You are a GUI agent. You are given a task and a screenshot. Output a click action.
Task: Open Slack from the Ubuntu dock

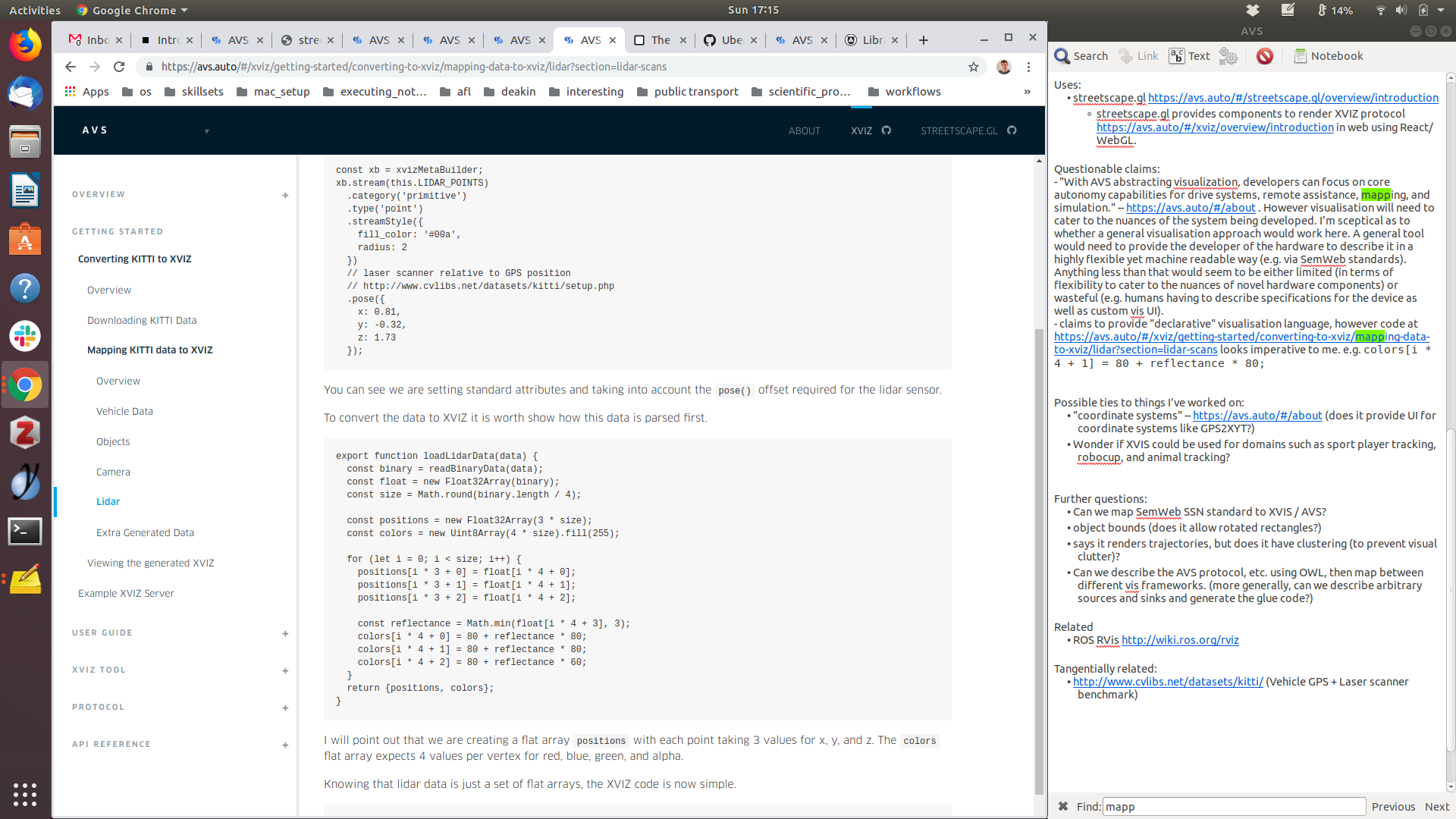click(25, 336)
